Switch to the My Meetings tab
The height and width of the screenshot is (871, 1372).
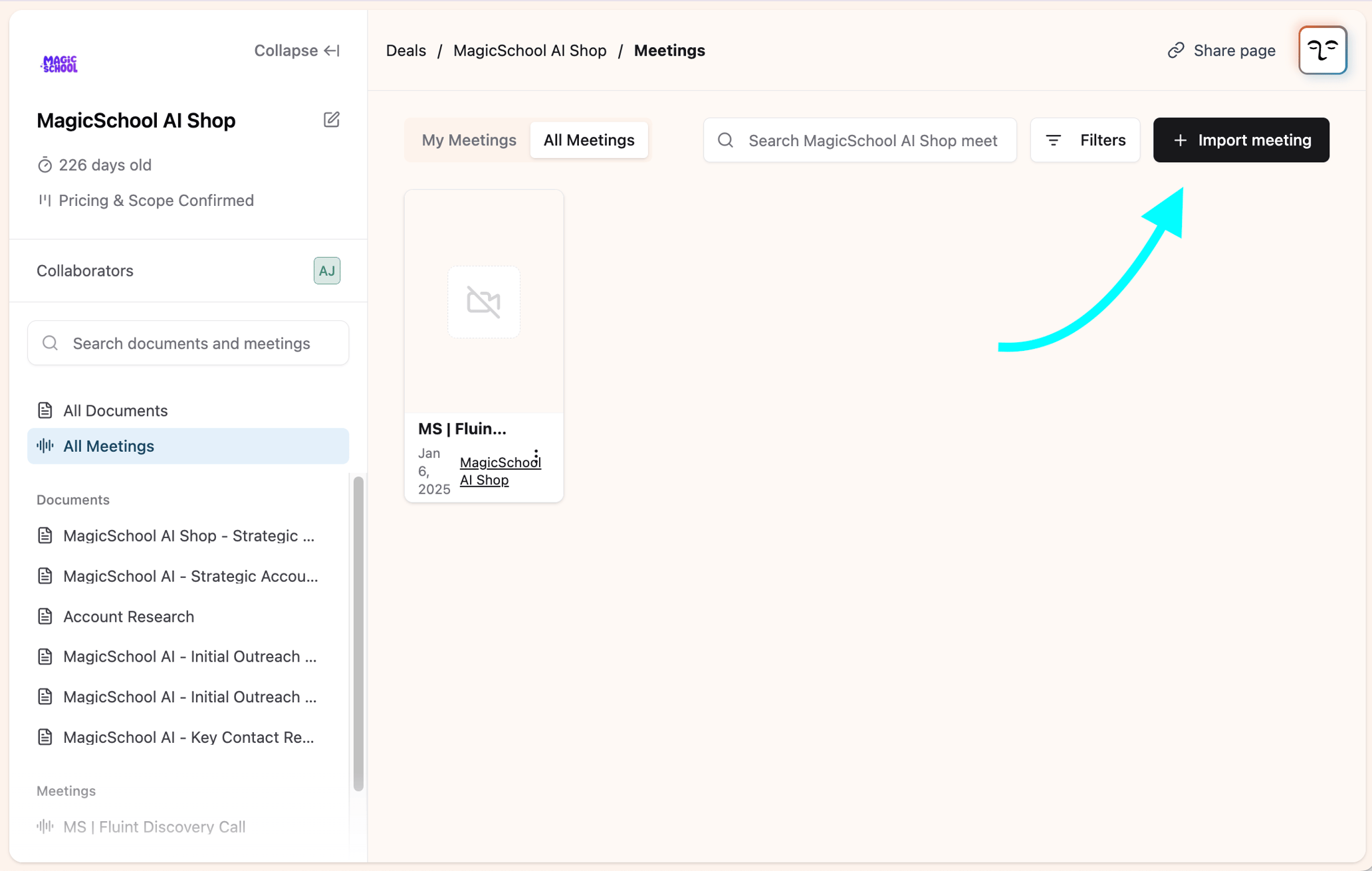pyautogui.click(x=469, y=140)
